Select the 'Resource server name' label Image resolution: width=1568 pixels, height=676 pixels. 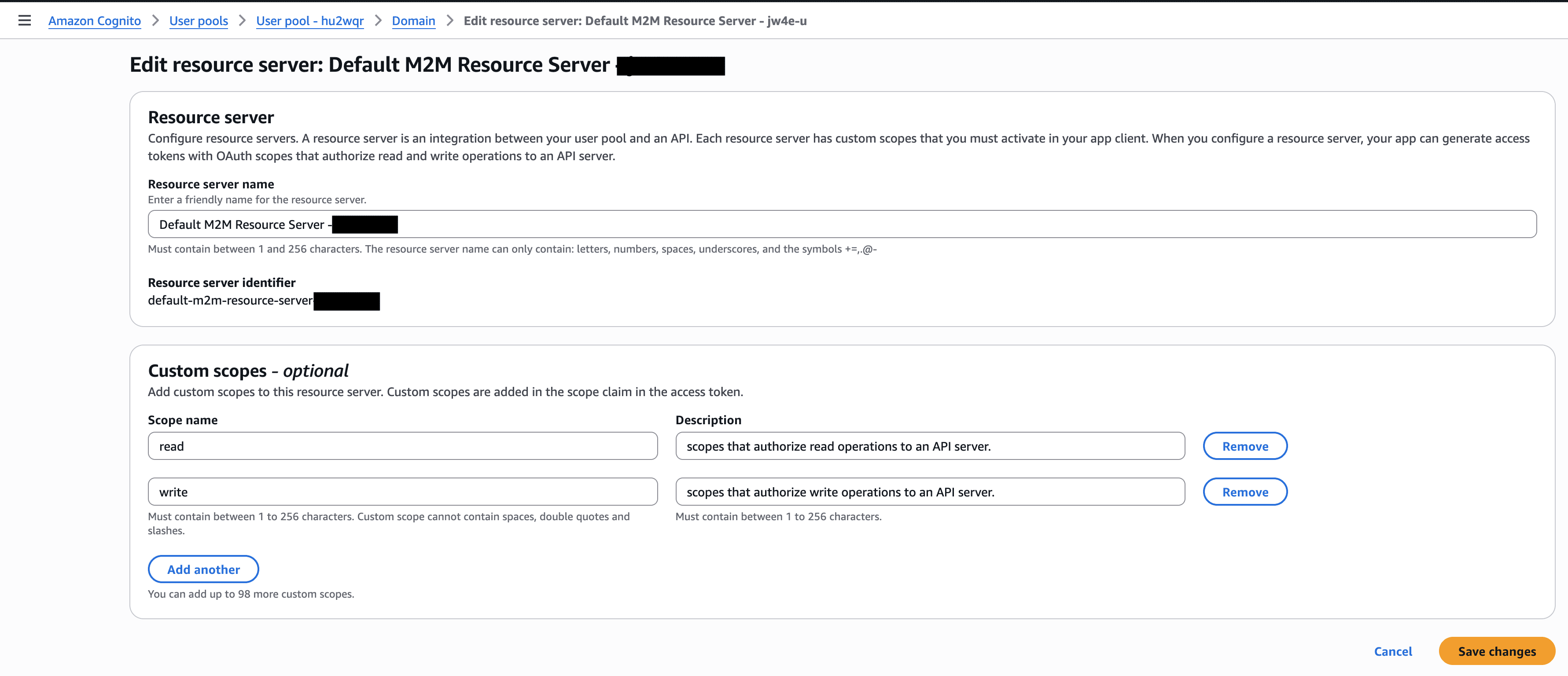210,184
